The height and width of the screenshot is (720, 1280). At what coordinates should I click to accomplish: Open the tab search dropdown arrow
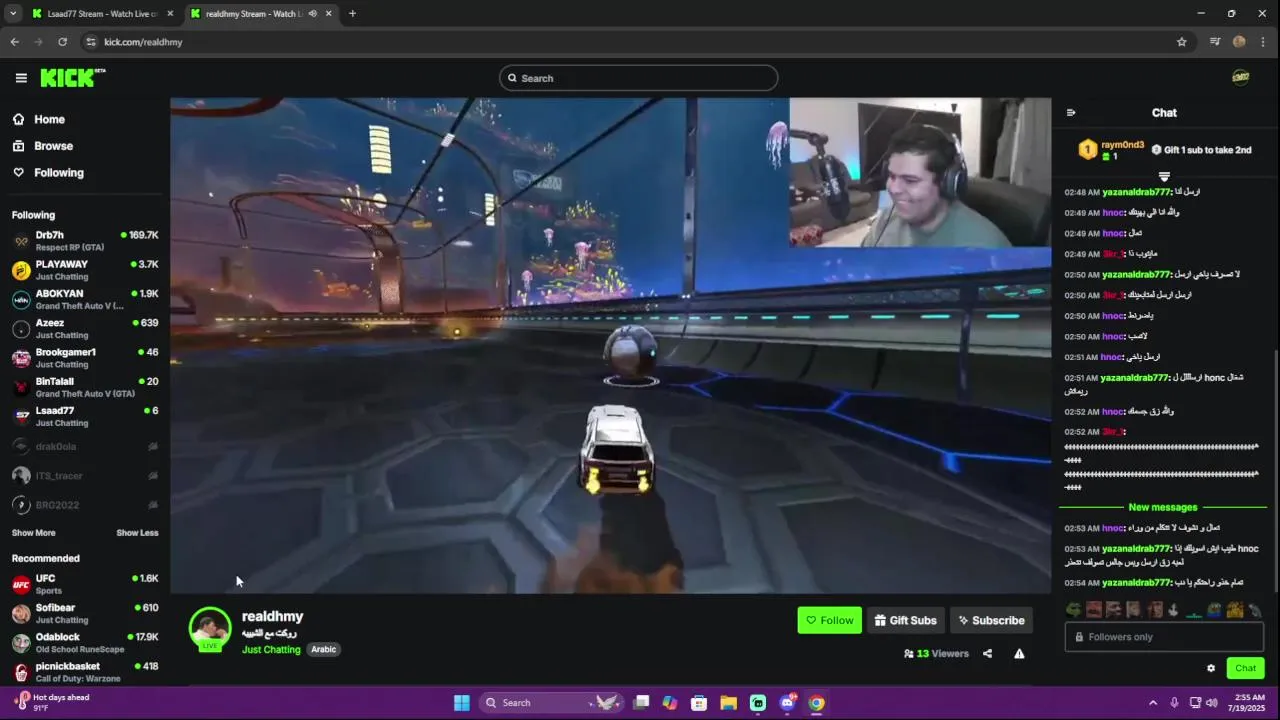coord(13,14)
